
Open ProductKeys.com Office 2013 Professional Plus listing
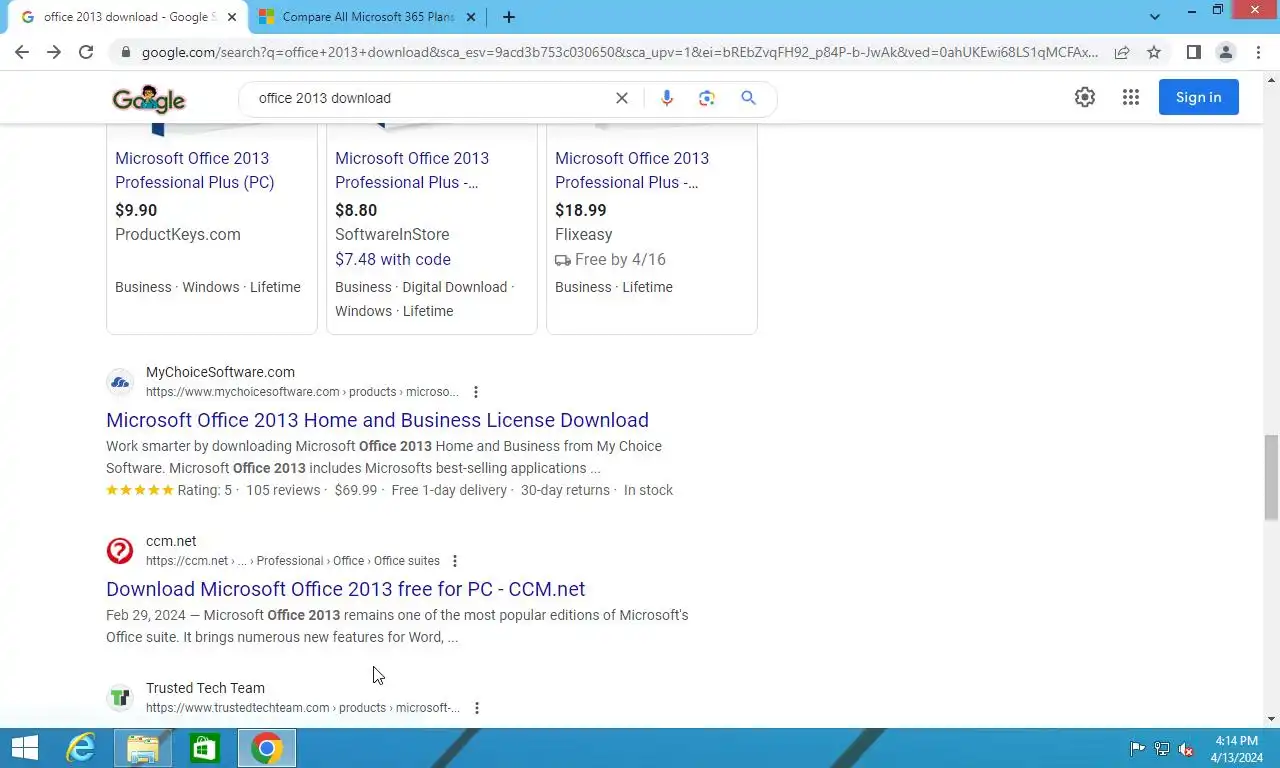[x=194, y=170]
